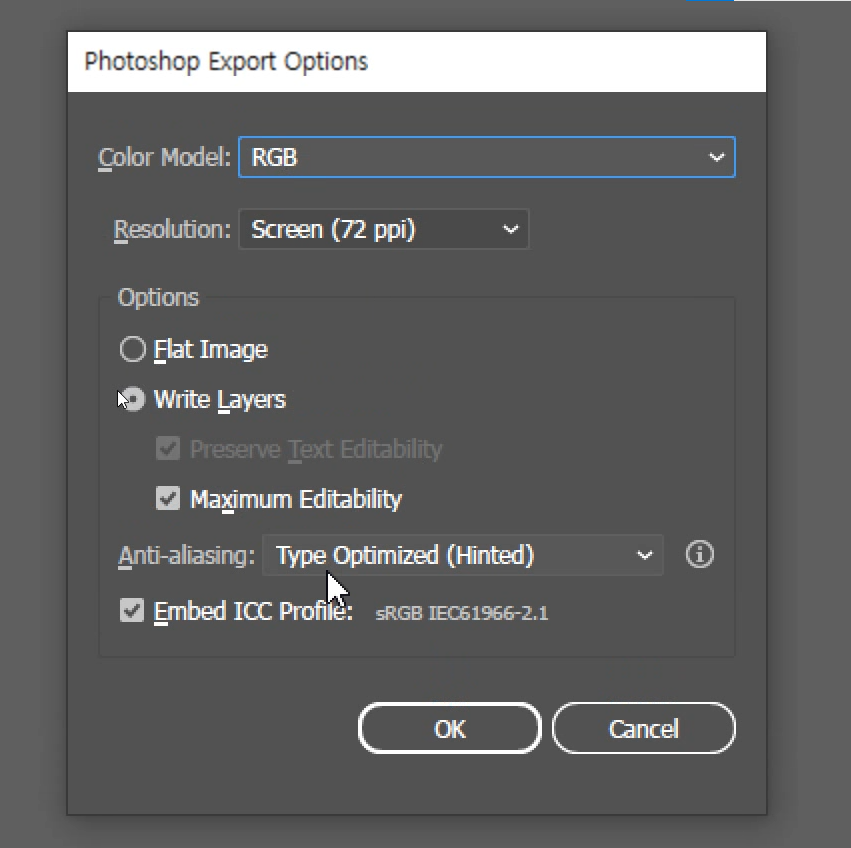
Task: Dismiss the dialog with Cancel
Action: 644,729
